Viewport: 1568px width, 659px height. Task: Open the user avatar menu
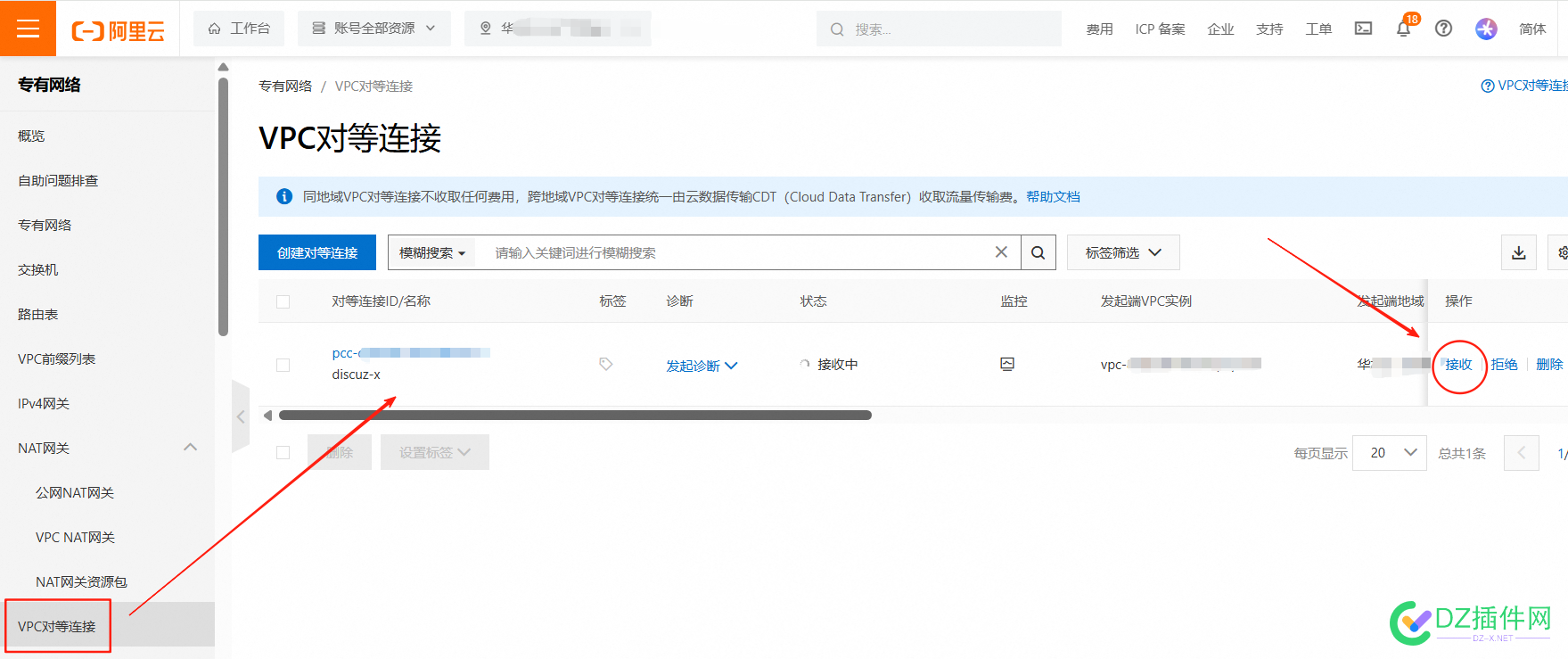coord(1486,29)
